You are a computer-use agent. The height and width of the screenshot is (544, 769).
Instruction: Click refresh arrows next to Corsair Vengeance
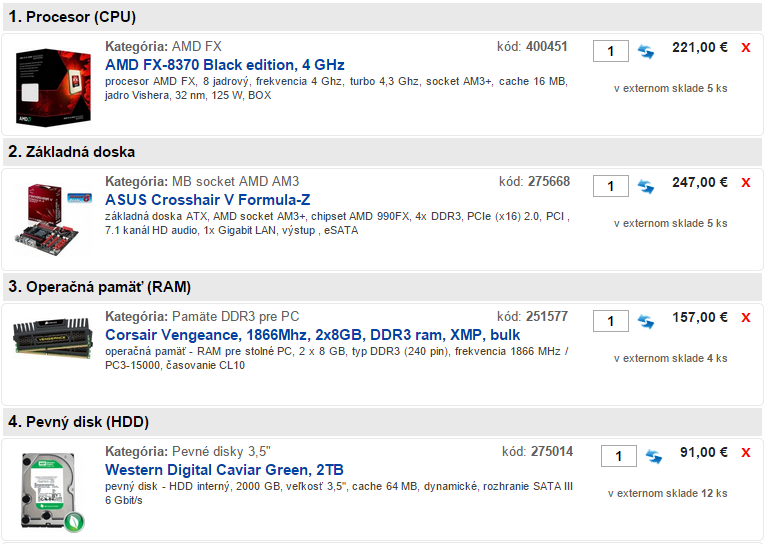[x=646, y=322]
